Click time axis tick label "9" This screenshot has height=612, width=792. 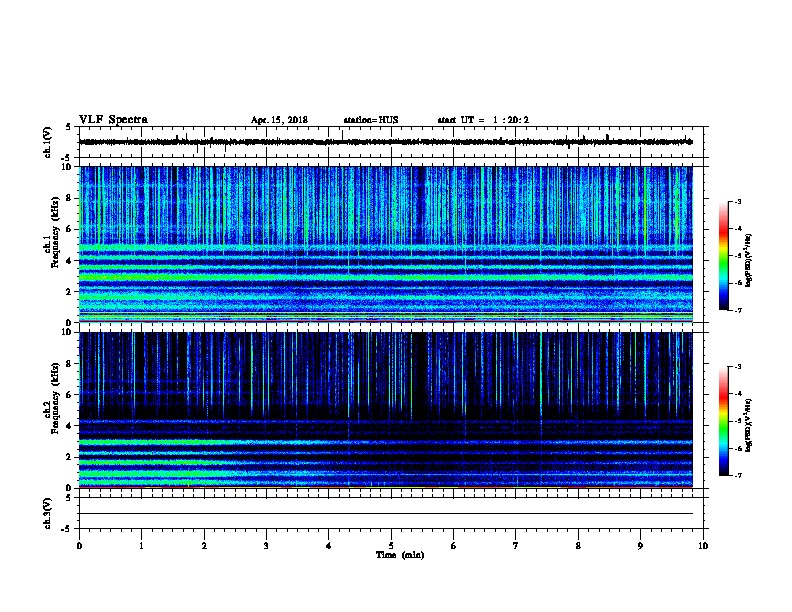click(640, 546)
